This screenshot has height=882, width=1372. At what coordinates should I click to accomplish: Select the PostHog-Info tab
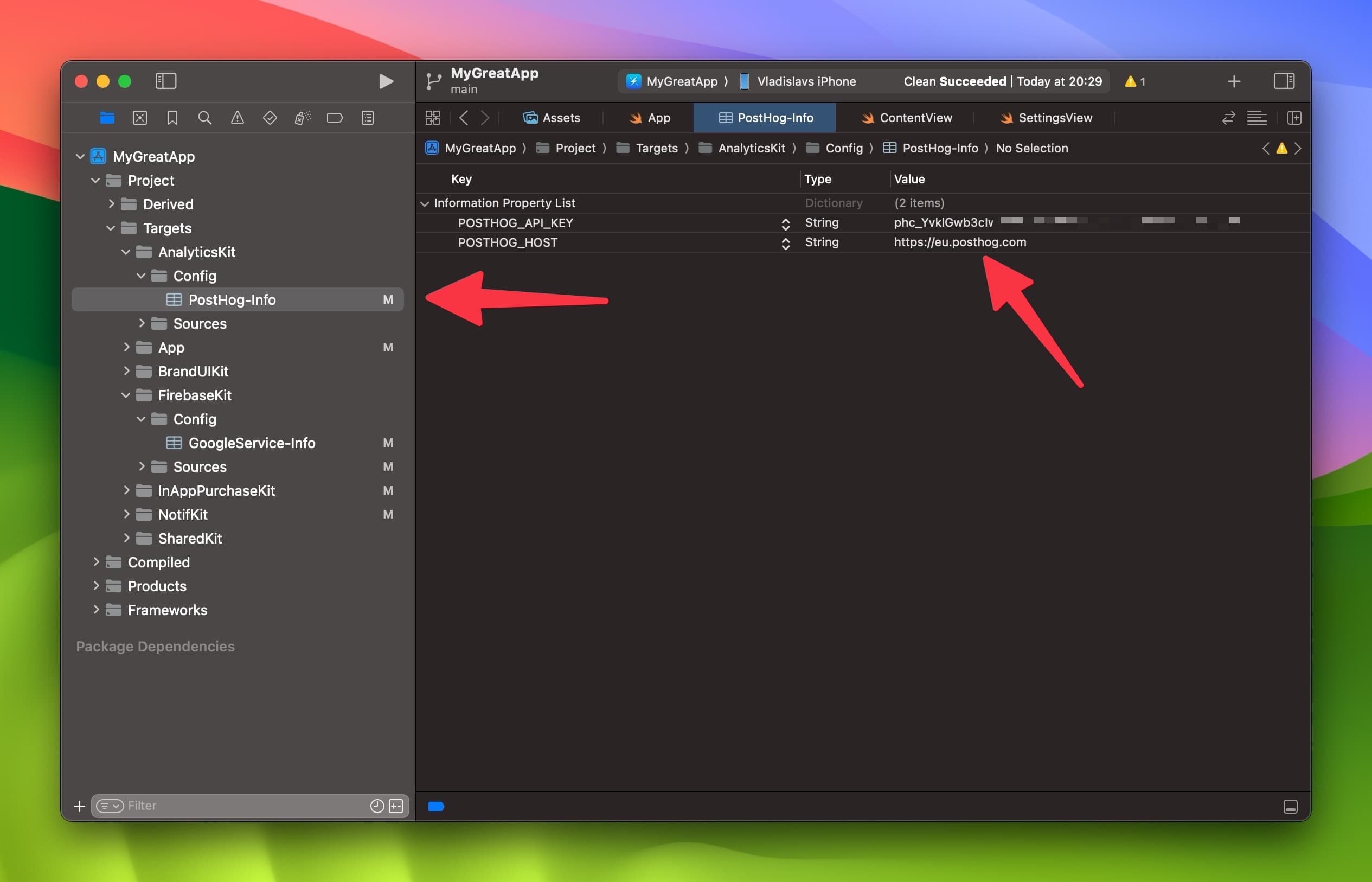[x=765, y=118]
